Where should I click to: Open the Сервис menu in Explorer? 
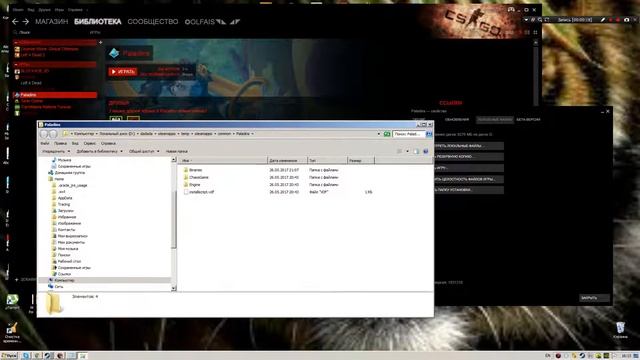(89, 144)
